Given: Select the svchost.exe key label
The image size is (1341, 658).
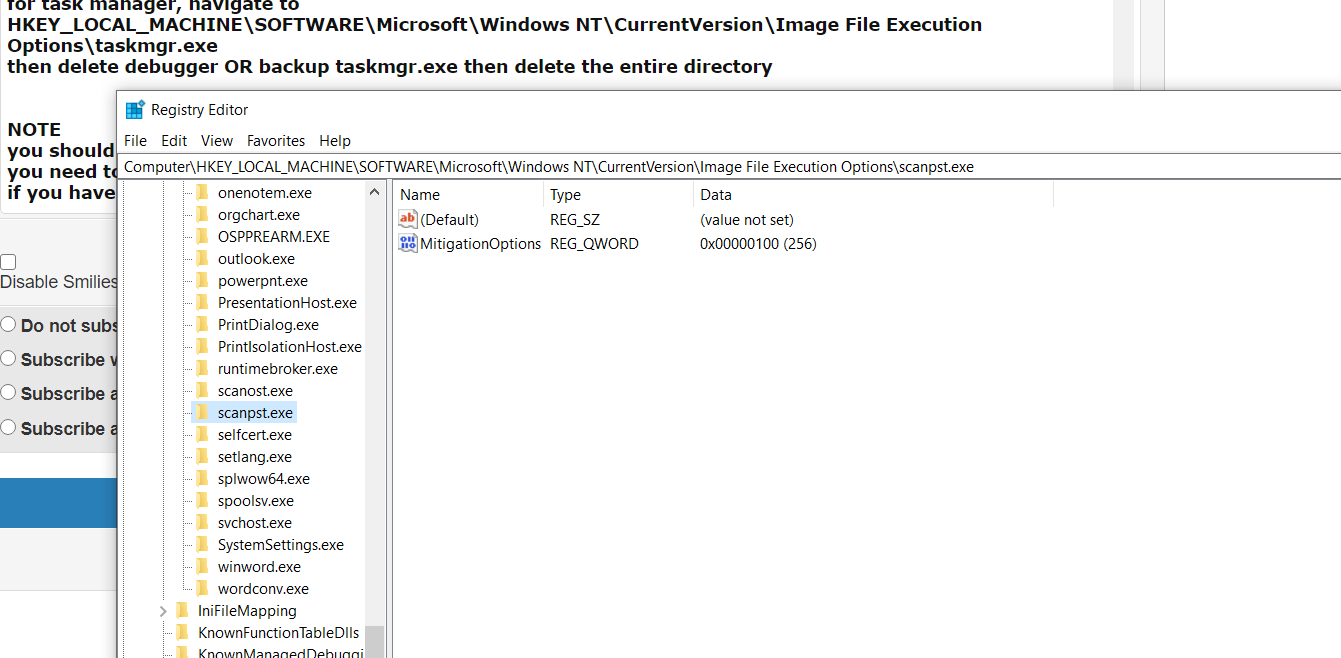Looking at the screenshot, I should point(255,523).
